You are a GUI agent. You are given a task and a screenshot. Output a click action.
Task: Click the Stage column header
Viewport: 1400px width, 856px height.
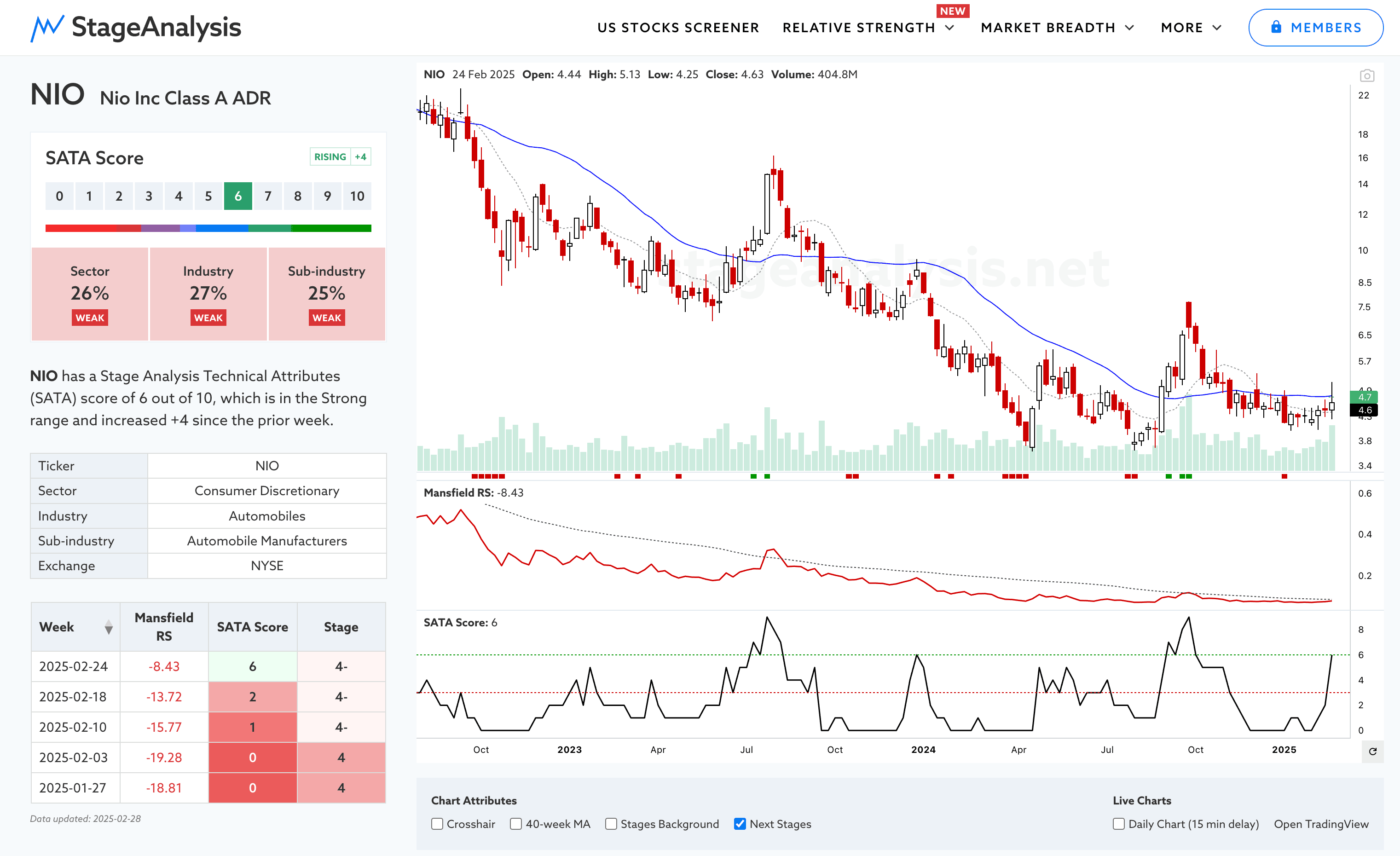tap(341, 627)
